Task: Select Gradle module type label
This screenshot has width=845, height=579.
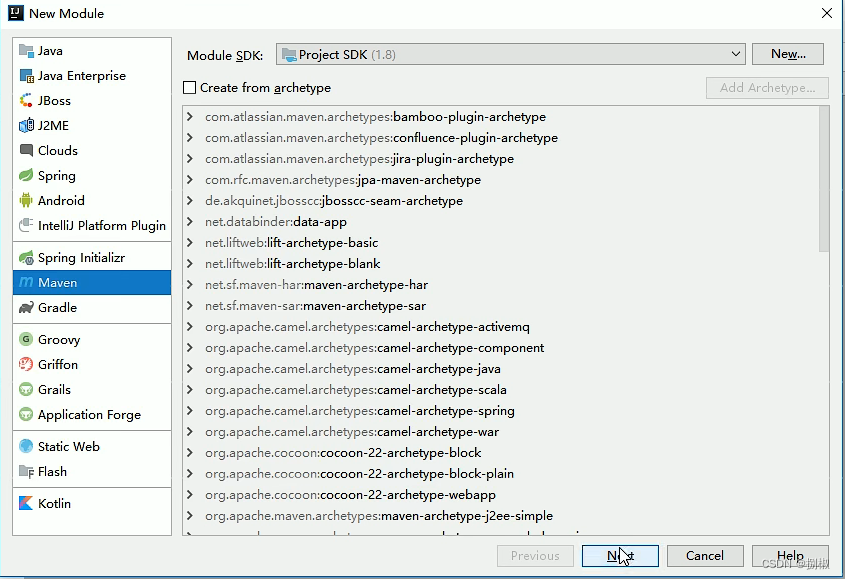Action: point(57,308)
